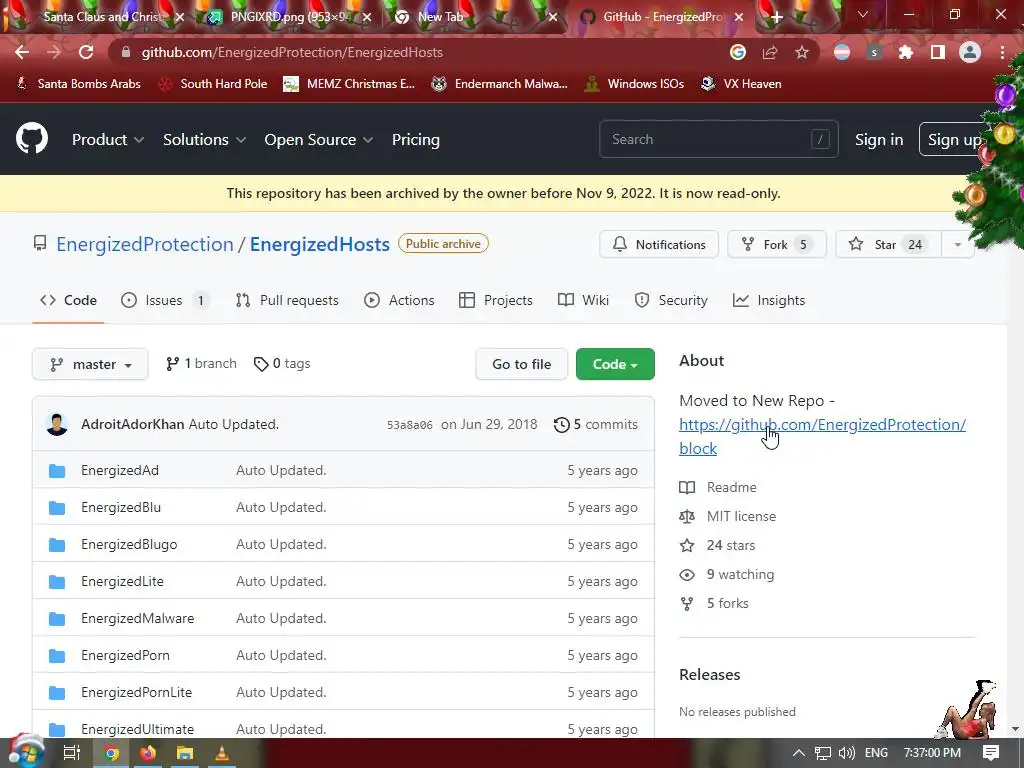This screenshot has width=1024, height=768.
Task: Click the EnergizedMalware folder icon
Action: point(57,618)
